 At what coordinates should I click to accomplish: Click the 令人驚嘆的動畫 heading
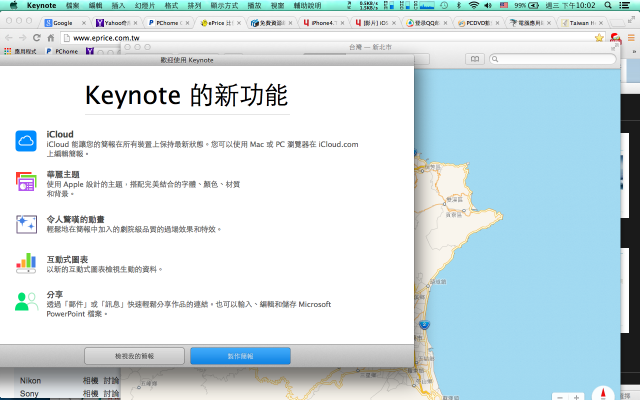click(x=76, y=220)
